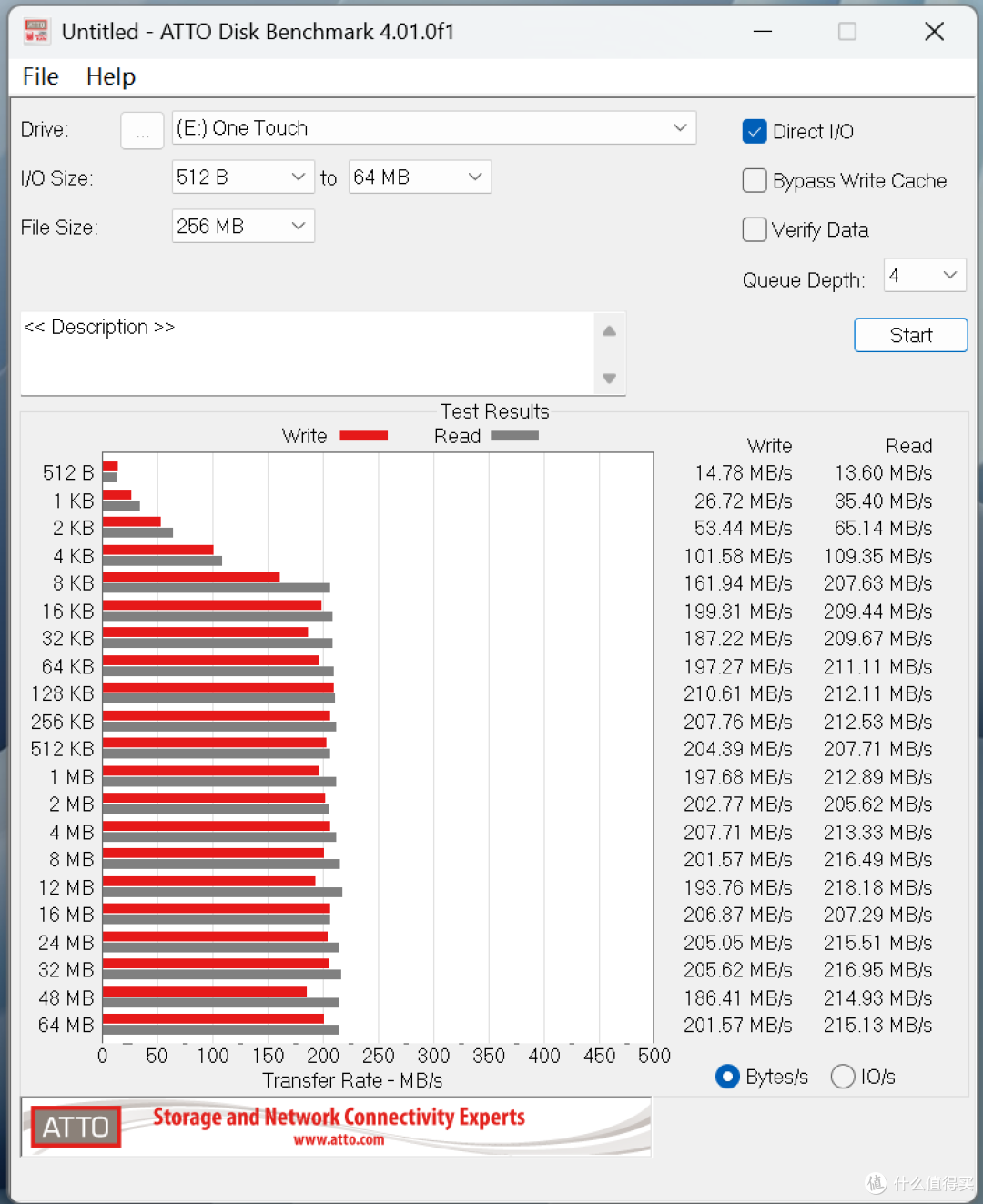Enable the Verify Data checkbox

coord(755,229)
